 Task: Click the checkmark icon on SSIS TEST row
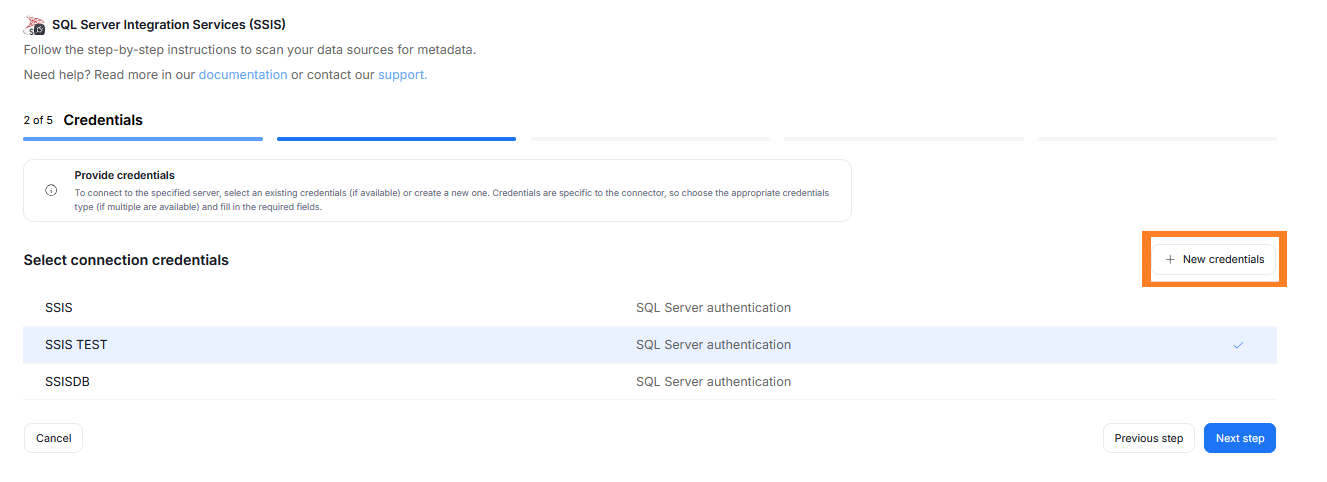tap(1238, 345)
